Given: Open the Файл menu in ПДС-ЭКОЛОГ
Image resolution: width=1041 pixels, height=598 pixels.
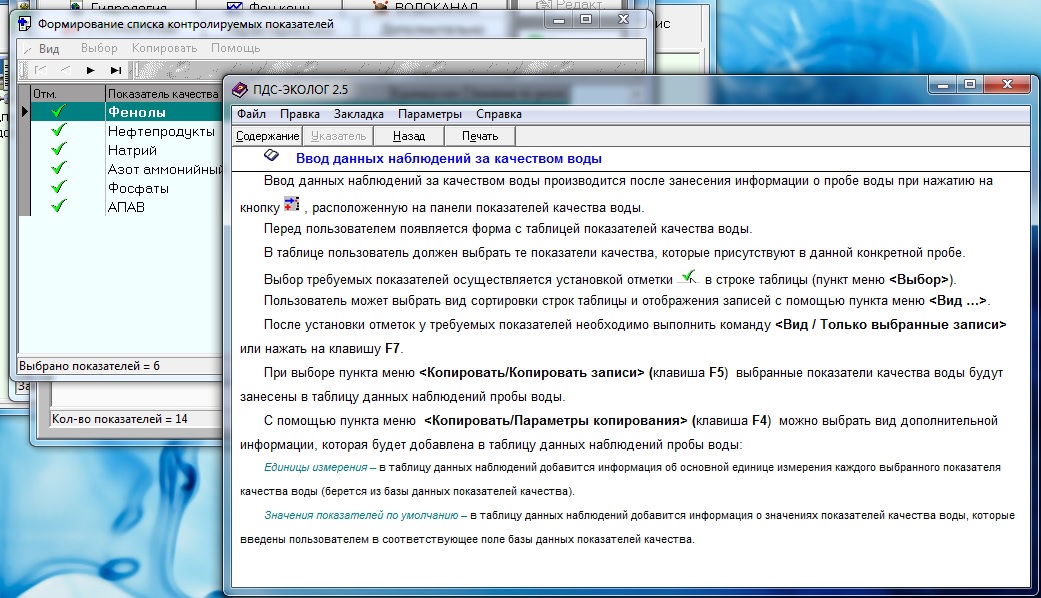Looking at the screenshot, I should [x=251, y=114].
